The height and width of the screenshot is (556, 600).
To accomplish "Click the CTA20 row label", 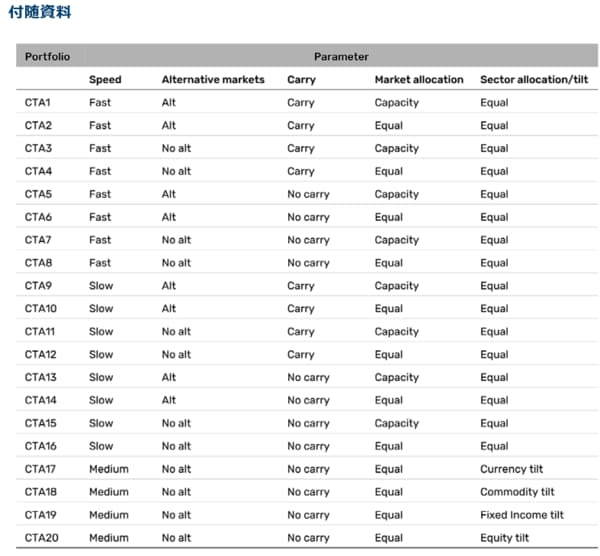I will coord(41,538).
